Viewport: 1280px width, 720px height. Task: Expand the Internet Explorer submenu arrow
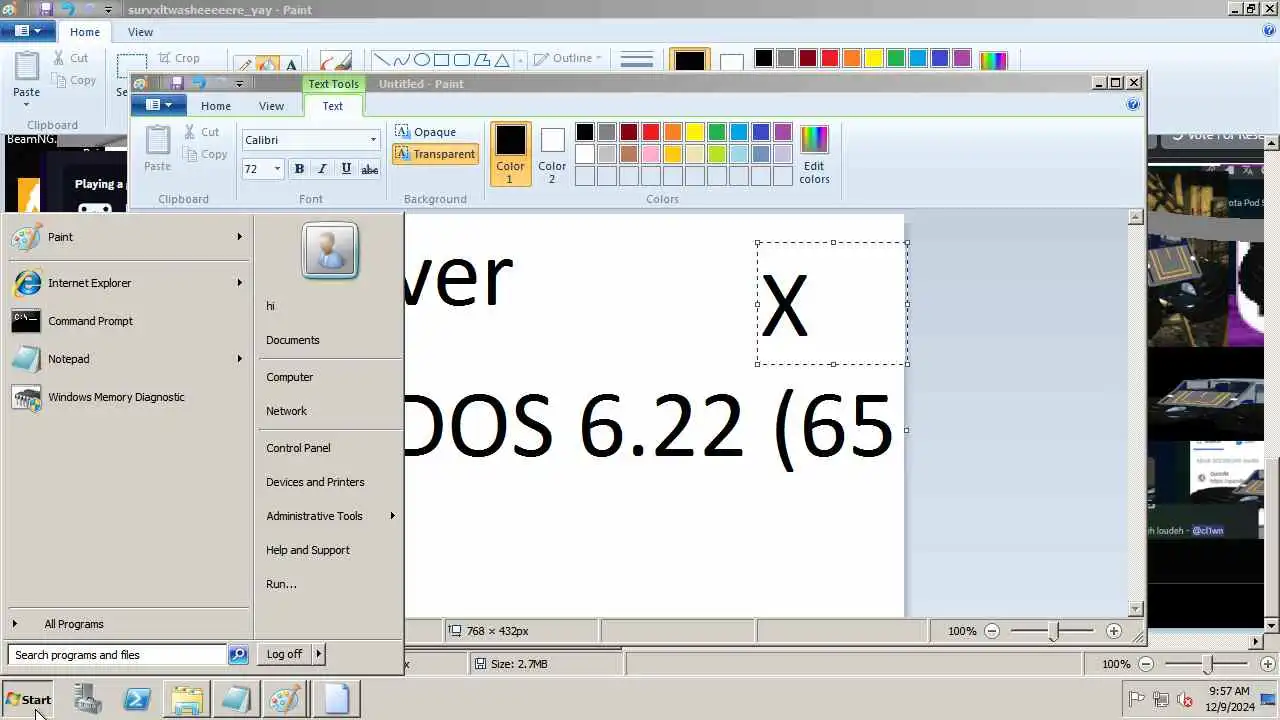pyautogui.click(x=239, y=283)
